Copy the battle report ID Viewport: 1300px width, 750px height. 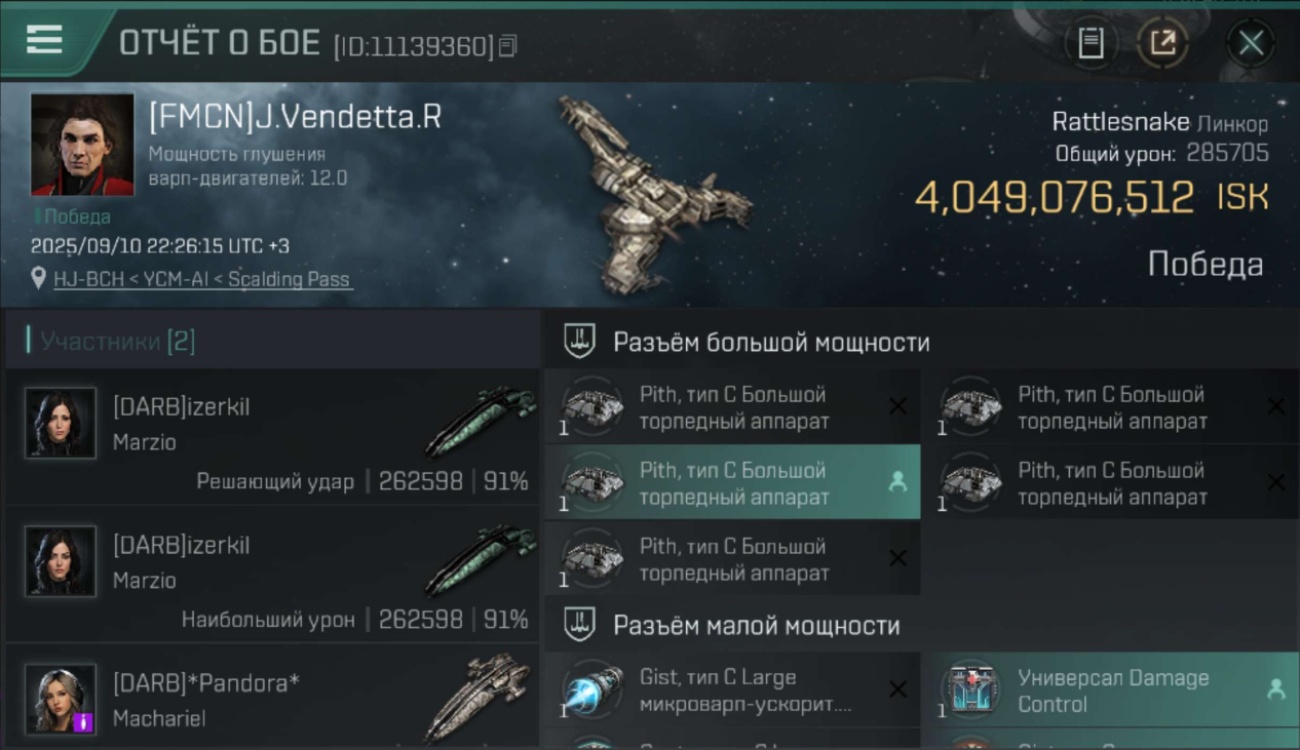tap(508, 46)
